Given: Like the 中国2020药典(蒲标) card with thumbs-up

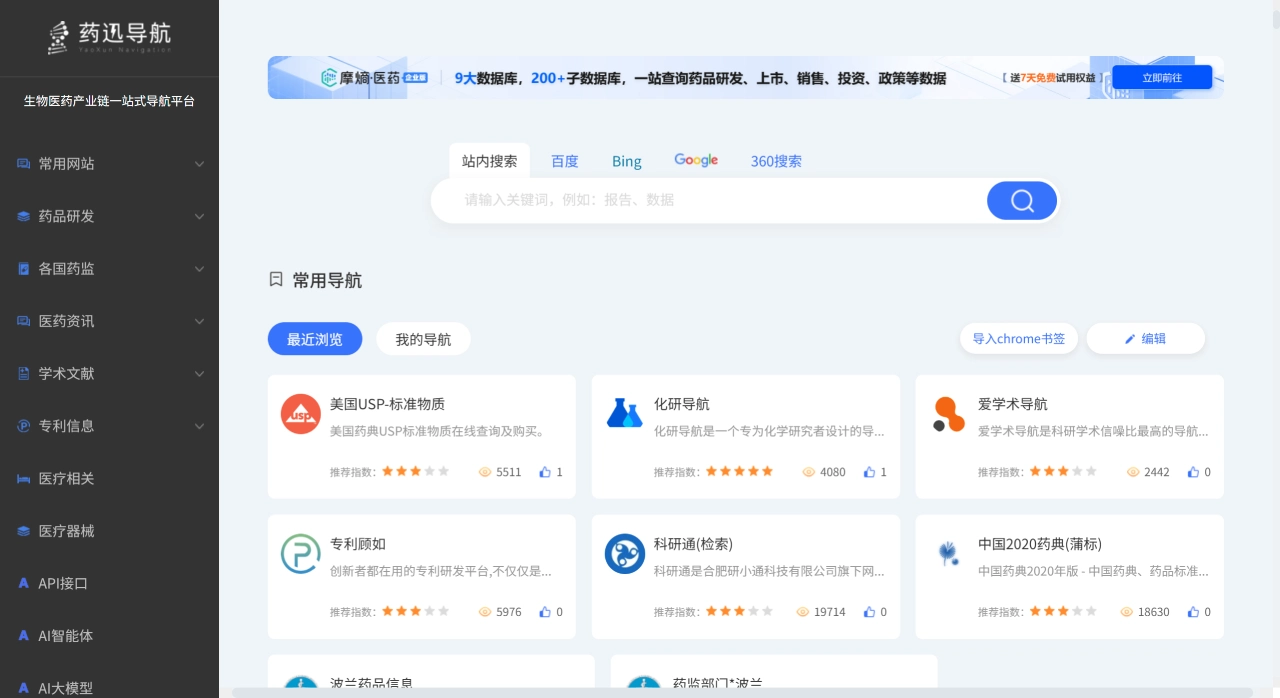Looking at the screenshot, I should [1193, 612].
